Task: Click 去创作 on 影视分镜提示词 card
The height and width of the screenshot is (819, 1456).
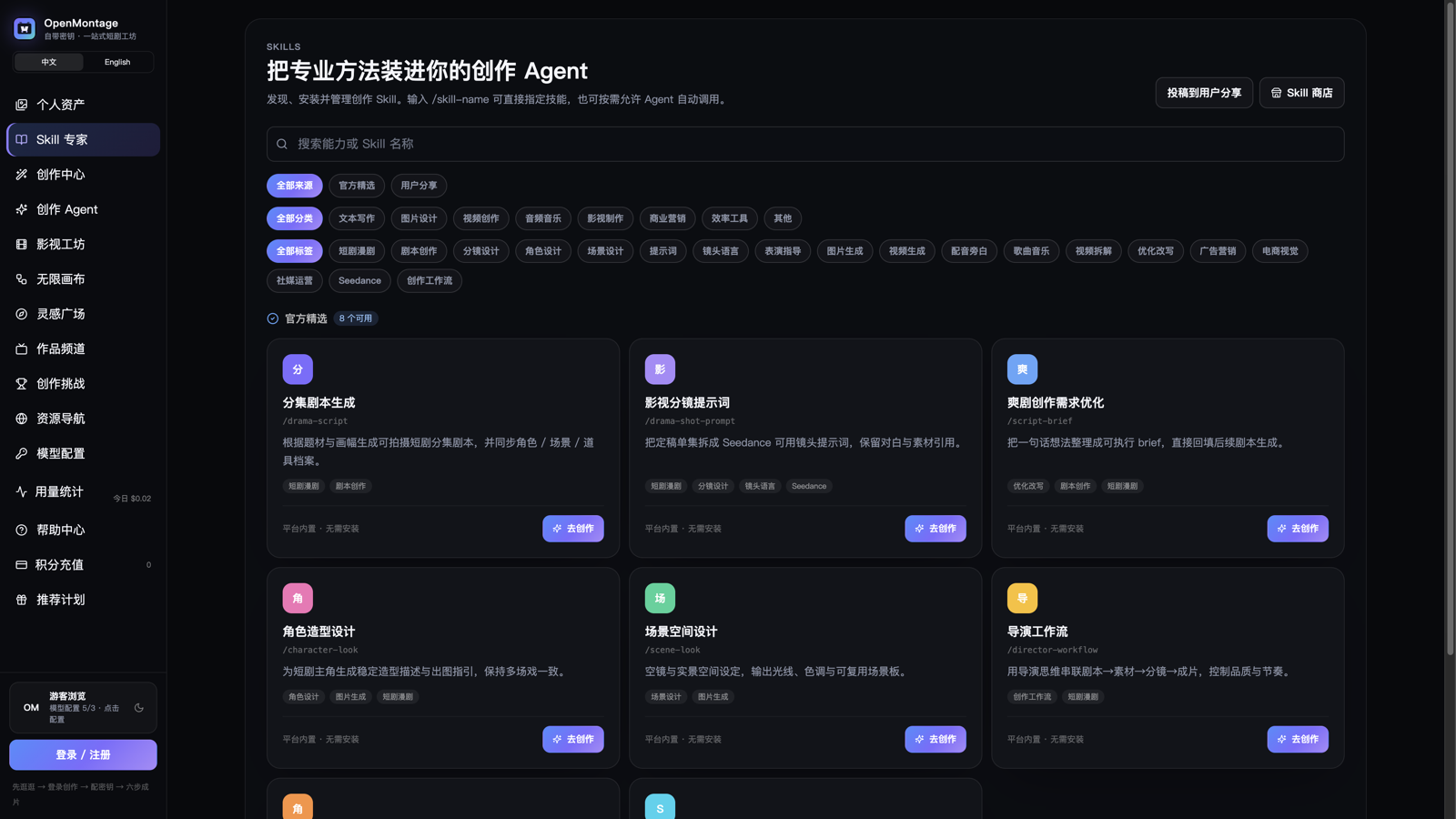Action: pos(935,529)
